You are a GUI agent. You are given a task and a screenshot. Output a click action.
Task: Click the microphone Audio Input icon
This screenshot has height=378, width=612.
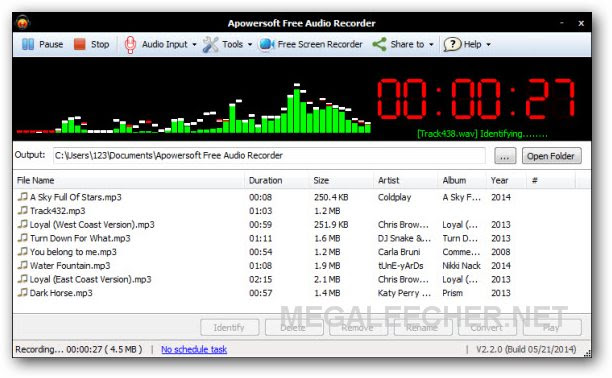(x=130, y=45)
